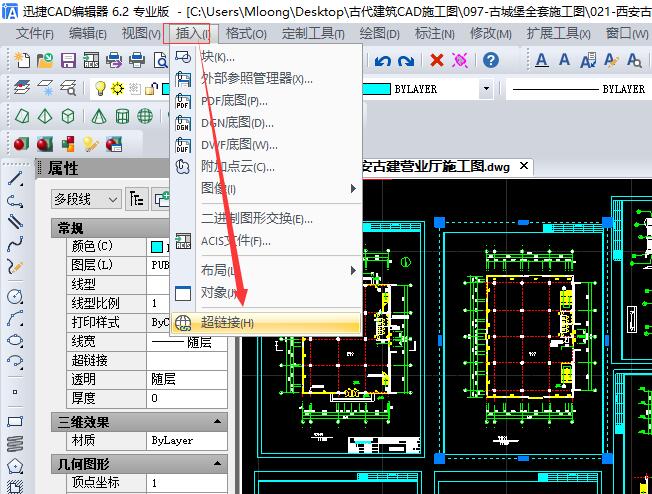652x494 pixels.
Task: Open Help with the blue question mark
Action: pos(491,60)
